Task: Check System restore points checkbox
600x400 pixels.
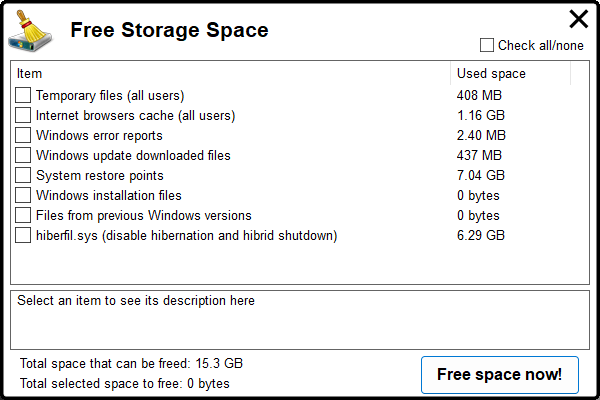Action: click(23, 175)
